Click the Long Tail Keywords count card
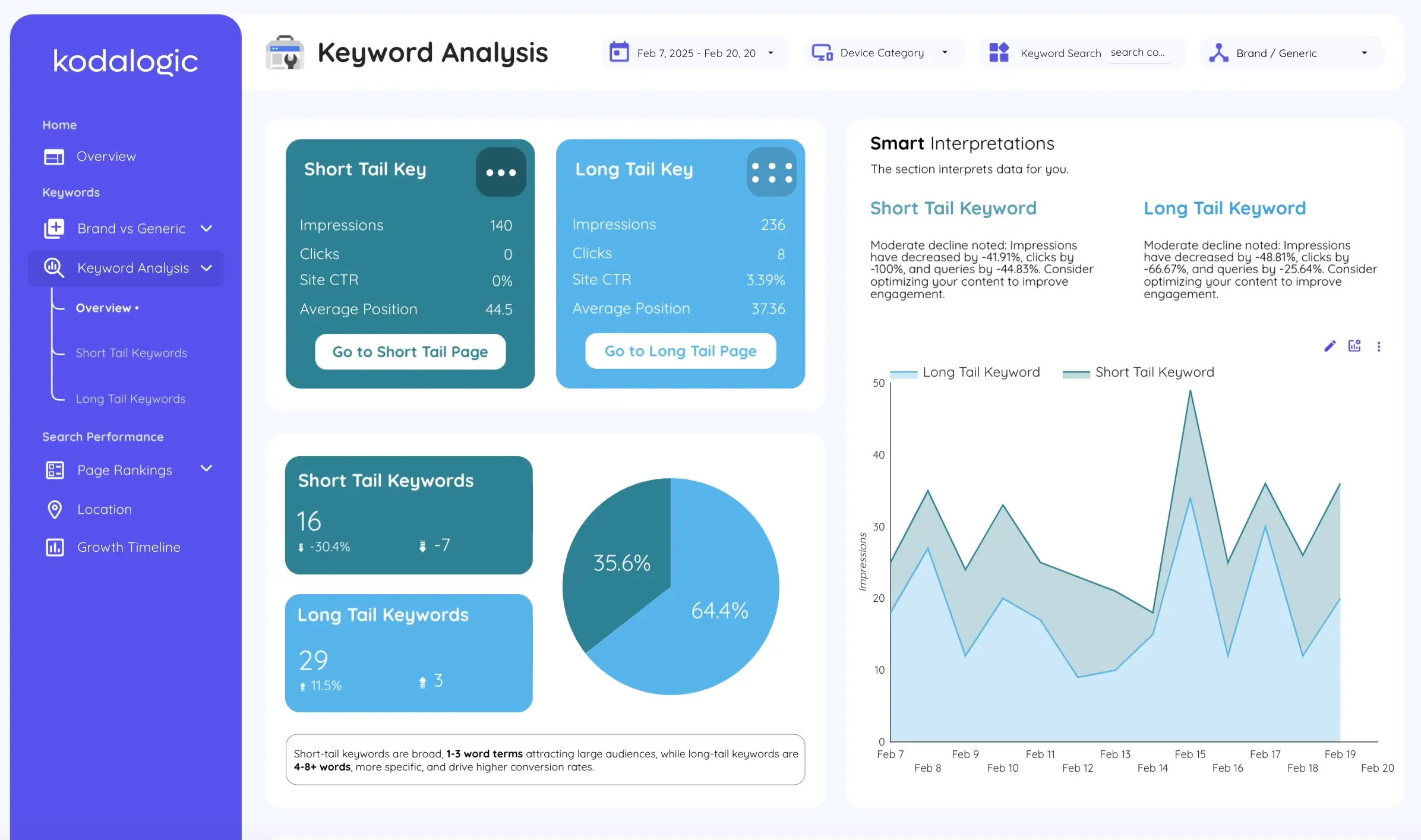 click(409, 653)
